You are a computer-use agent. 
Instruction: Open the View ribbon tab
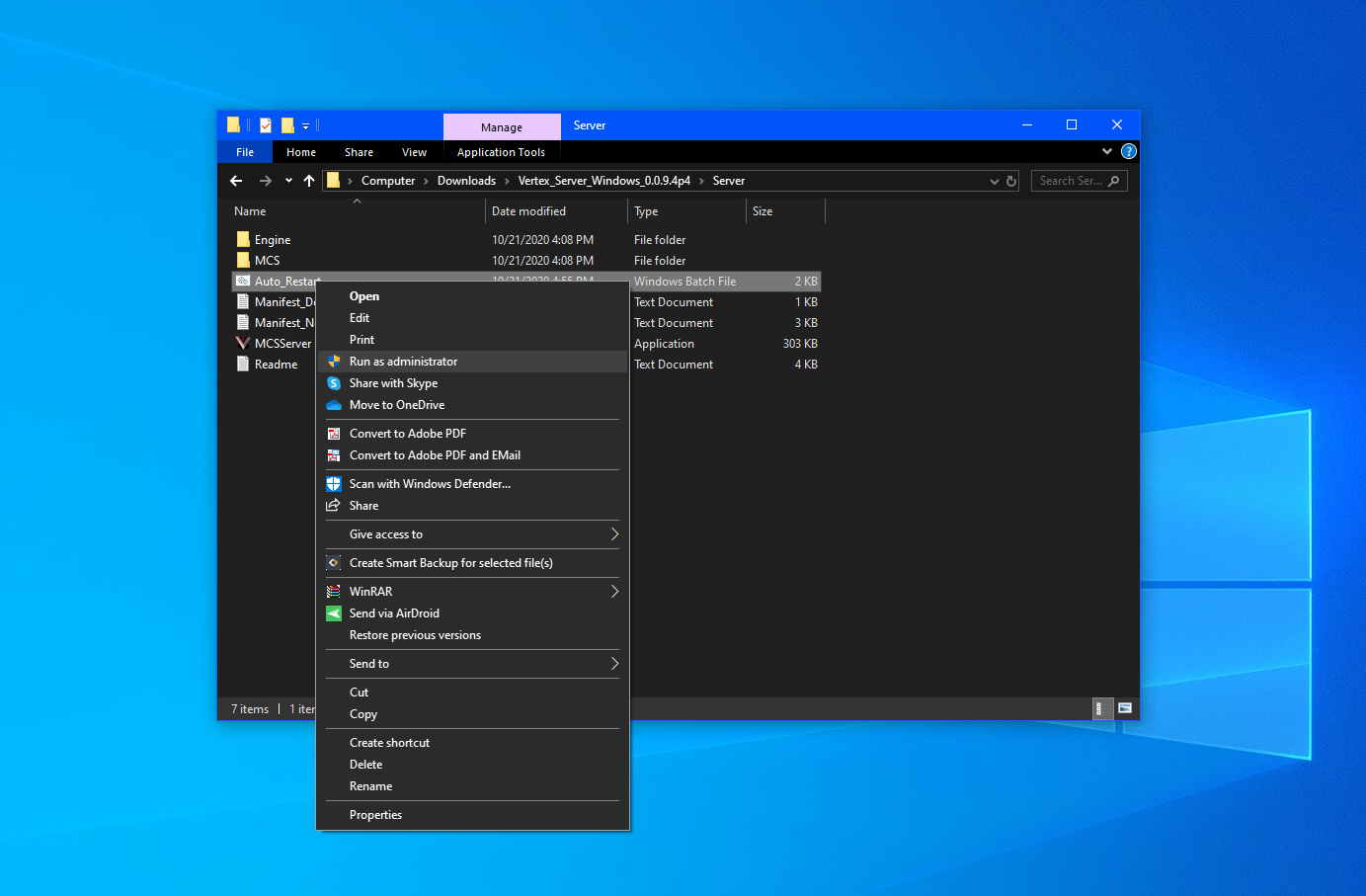pos(414,152)
